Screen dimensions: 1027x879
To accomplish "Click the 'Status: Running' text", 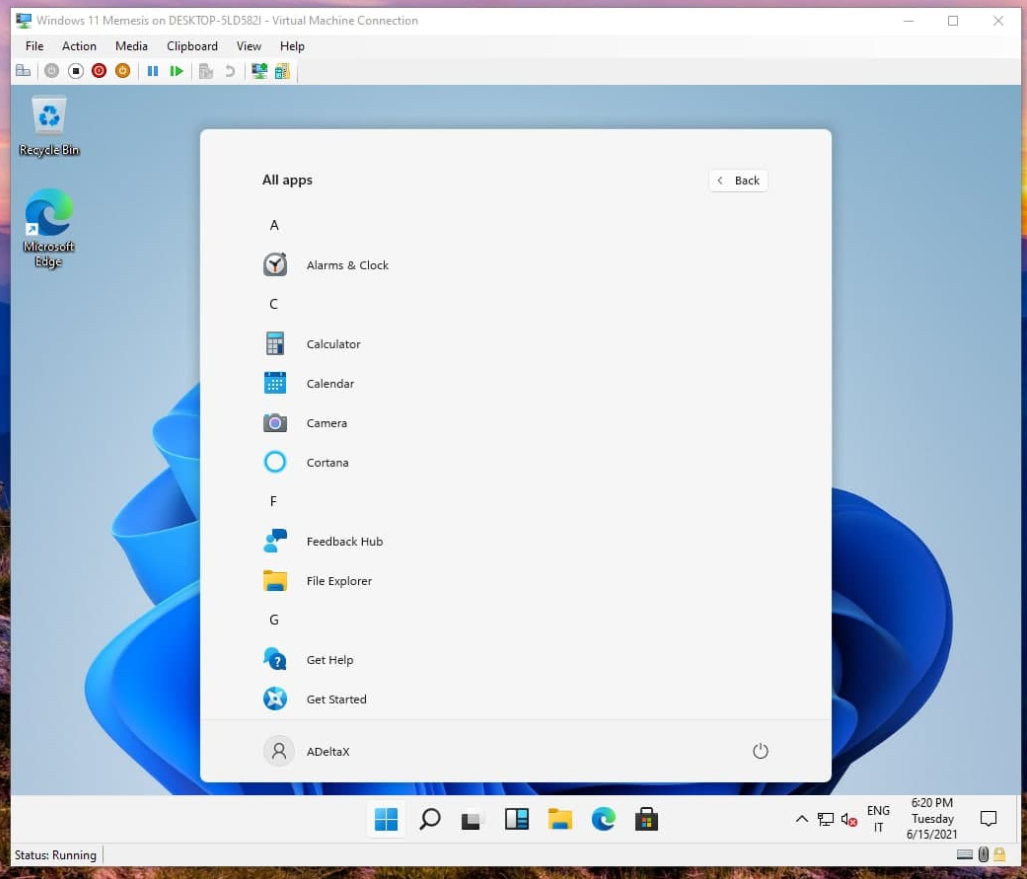I will [56, 855].
